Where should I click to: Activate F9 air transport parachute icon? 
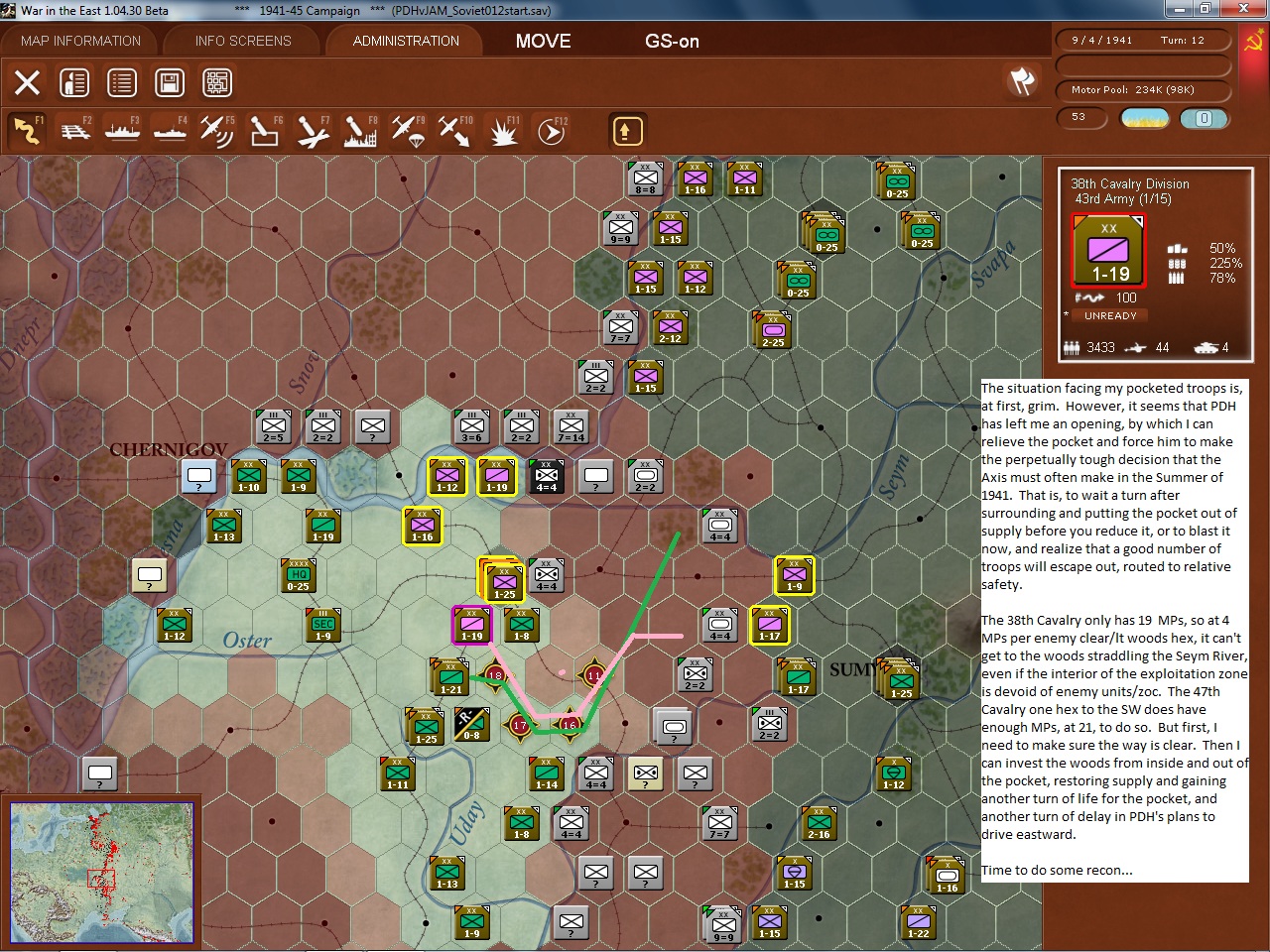point(409,130)
